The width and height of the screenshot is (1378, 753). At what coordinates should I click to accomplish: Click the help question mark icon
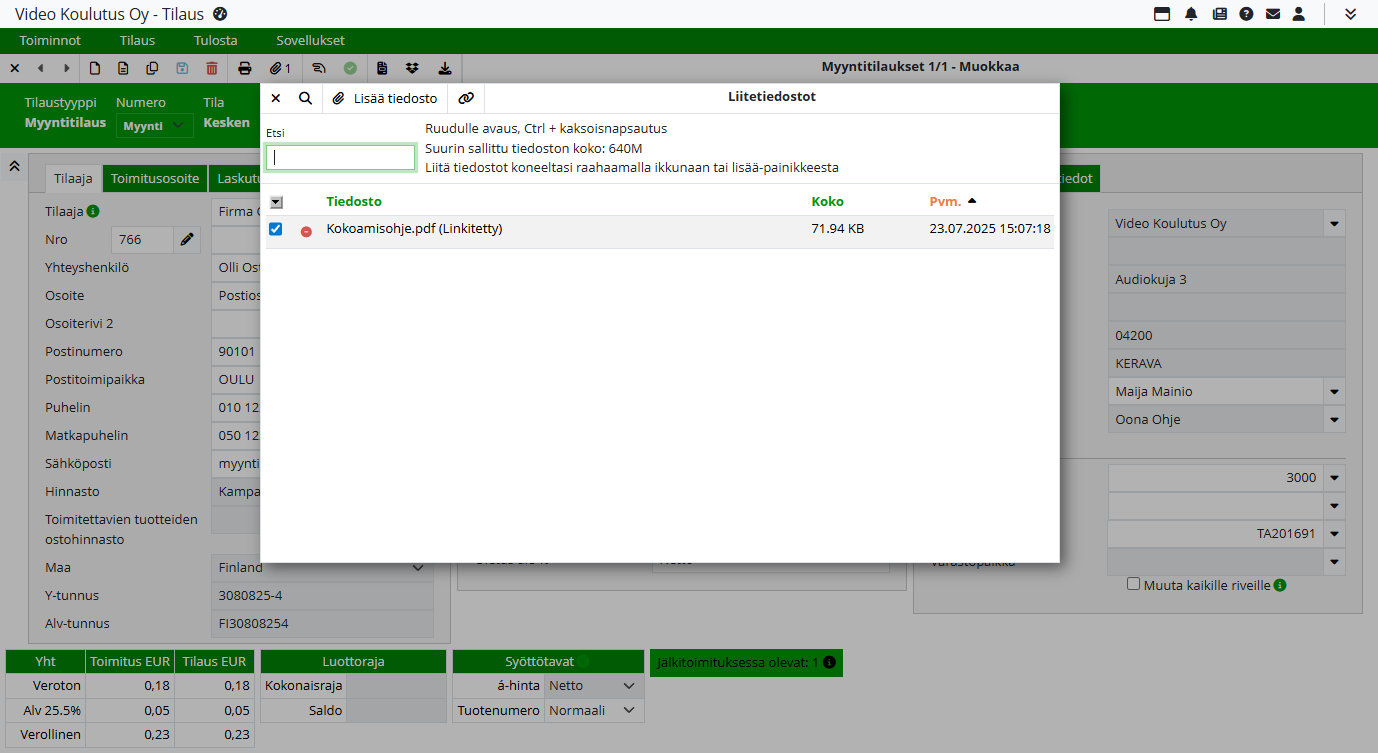[x=1246, y=14]
